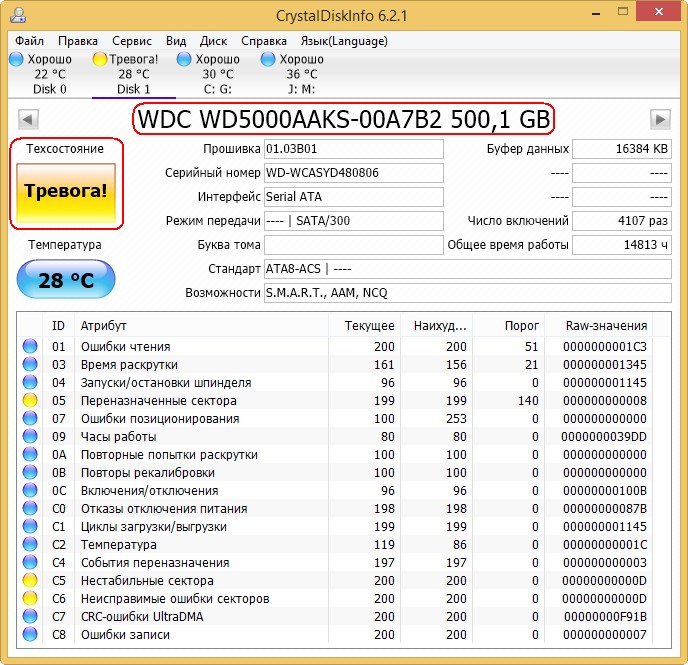The width and height of the screenshot is (688, 665).
Task: Click the Общее время работы value 14813 ч
Action: pos(622,245)
